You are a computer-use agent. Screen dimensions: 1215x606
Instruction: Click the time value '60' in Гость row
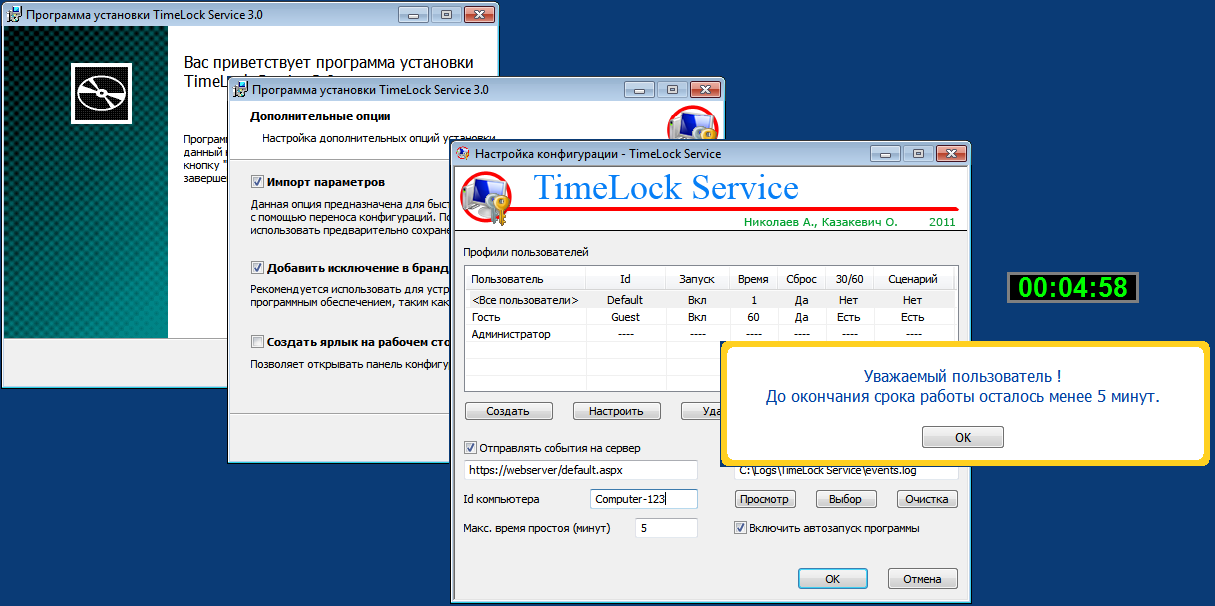(x=753, y=317)
